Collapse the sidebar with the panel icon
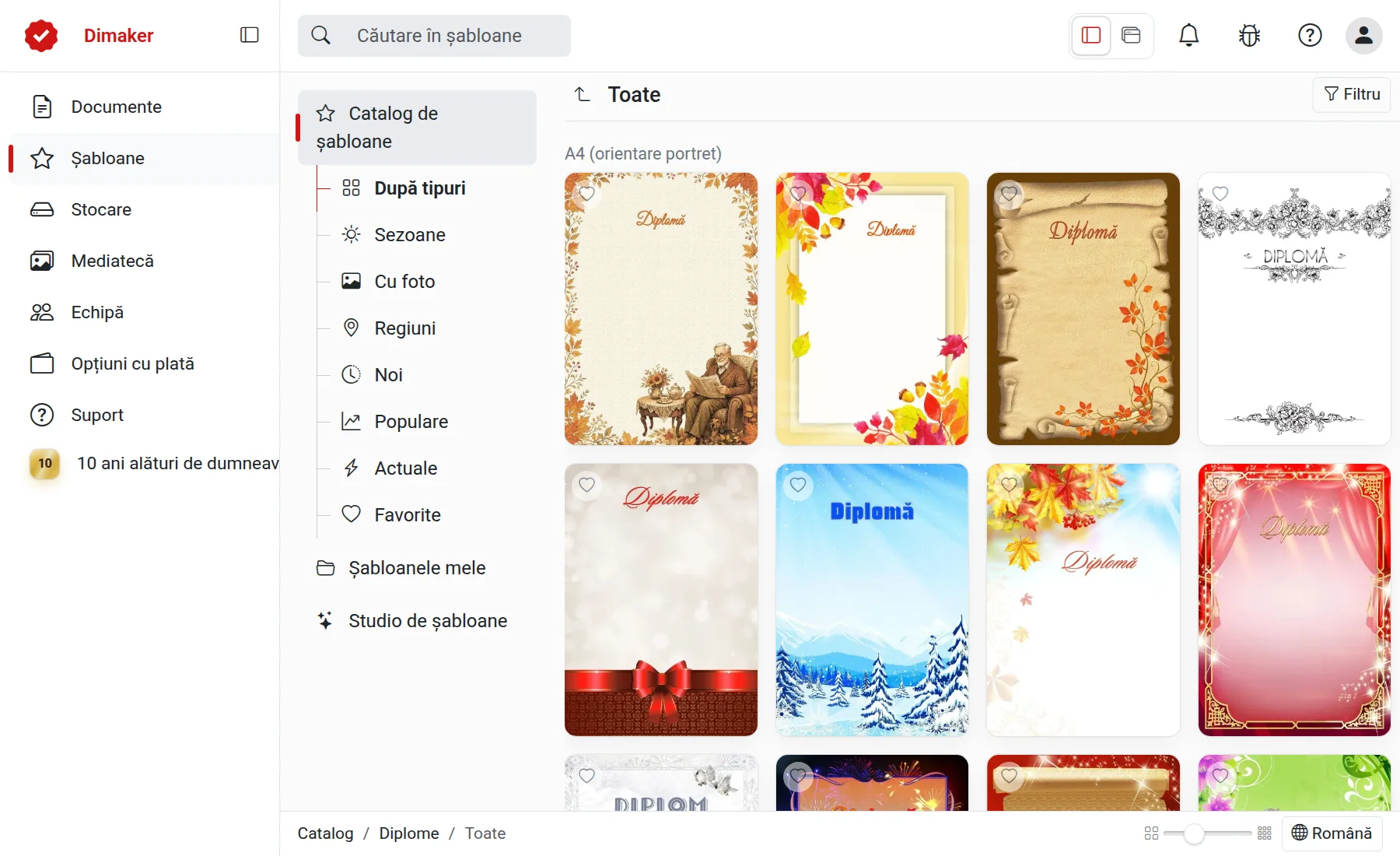Viewport: 1400px width, 856px height. pos(250,35)
